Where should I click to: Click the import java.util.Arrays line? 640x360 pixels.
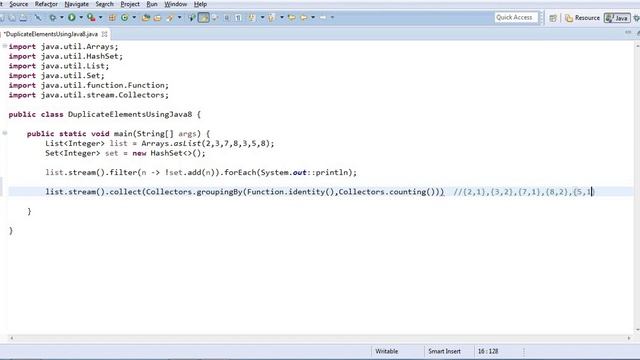[x=63, y=47]
